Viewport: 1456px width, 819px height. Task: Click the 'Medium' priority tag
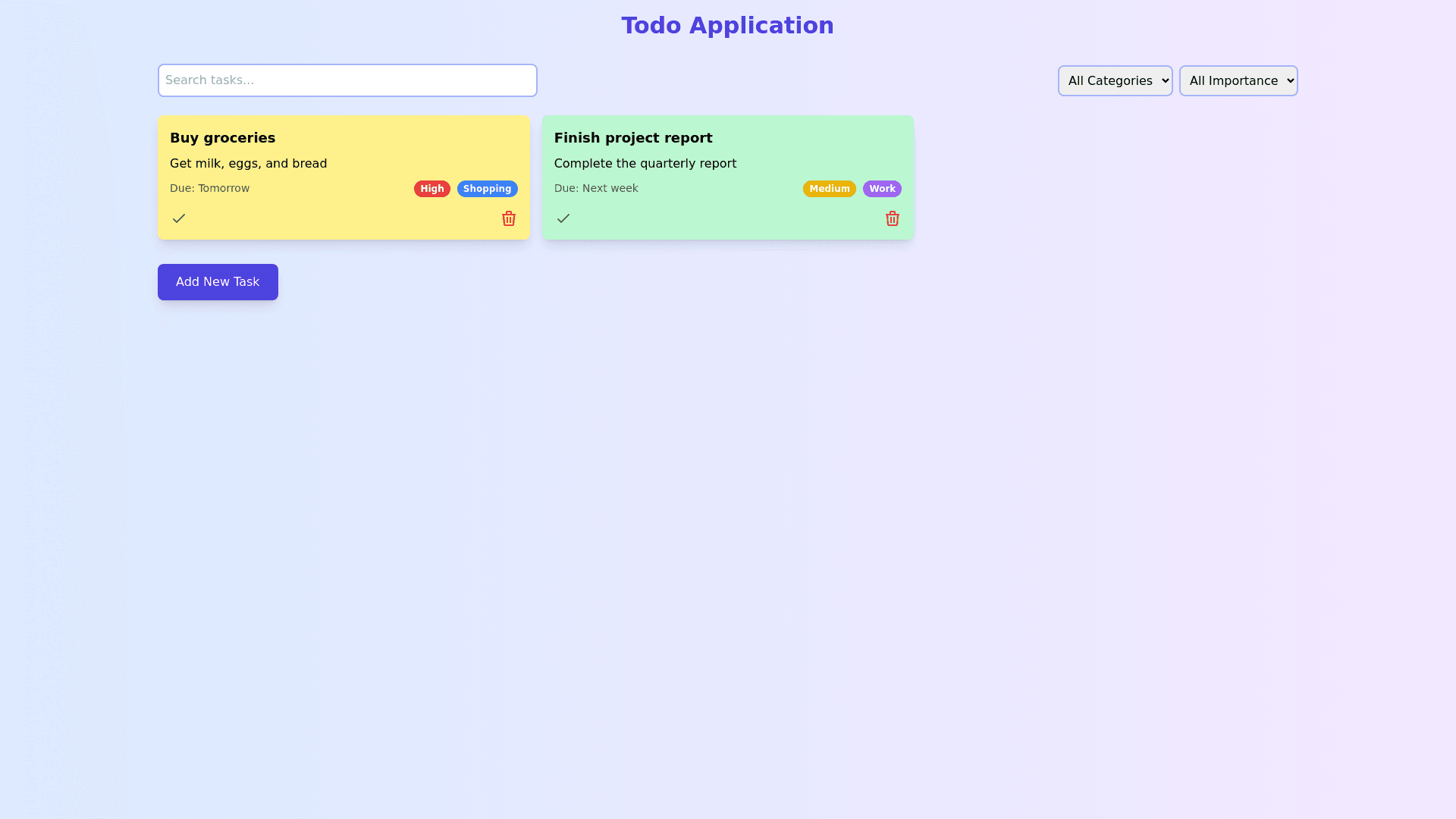click(830, 188)
